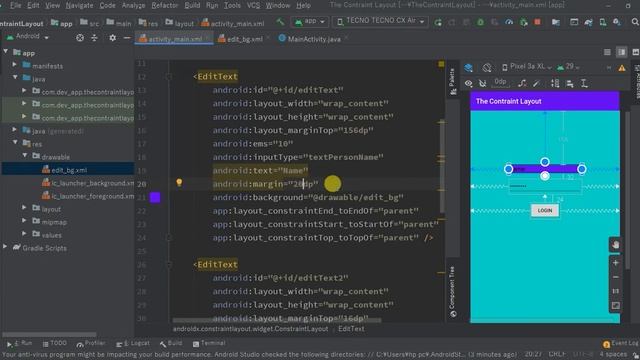
Task: Collapse all in Project panel
Action: click(x=94, y=38)
